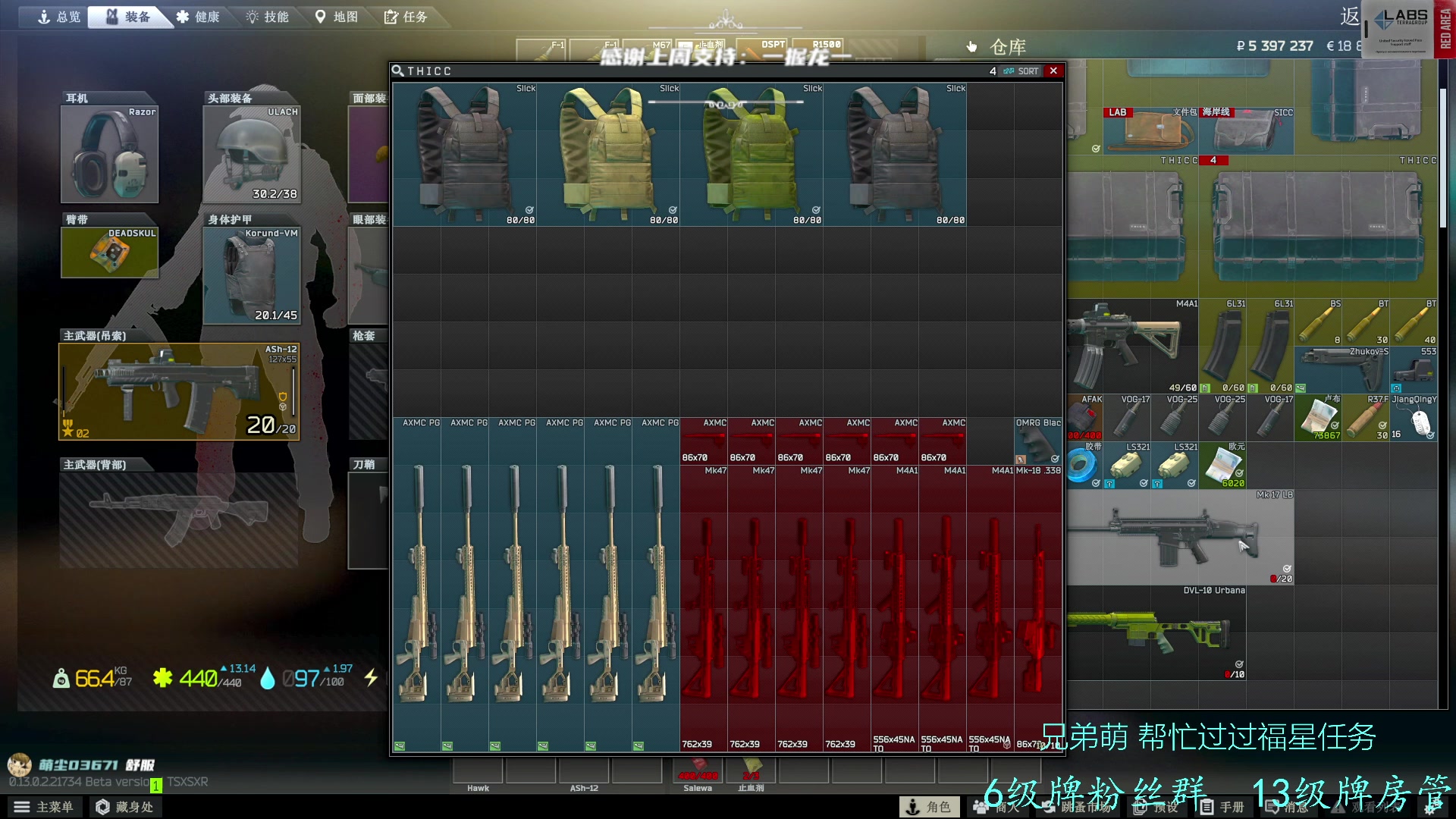
Task: Click the weight indicator 66.4/87 KG
Action: point(93,677)
